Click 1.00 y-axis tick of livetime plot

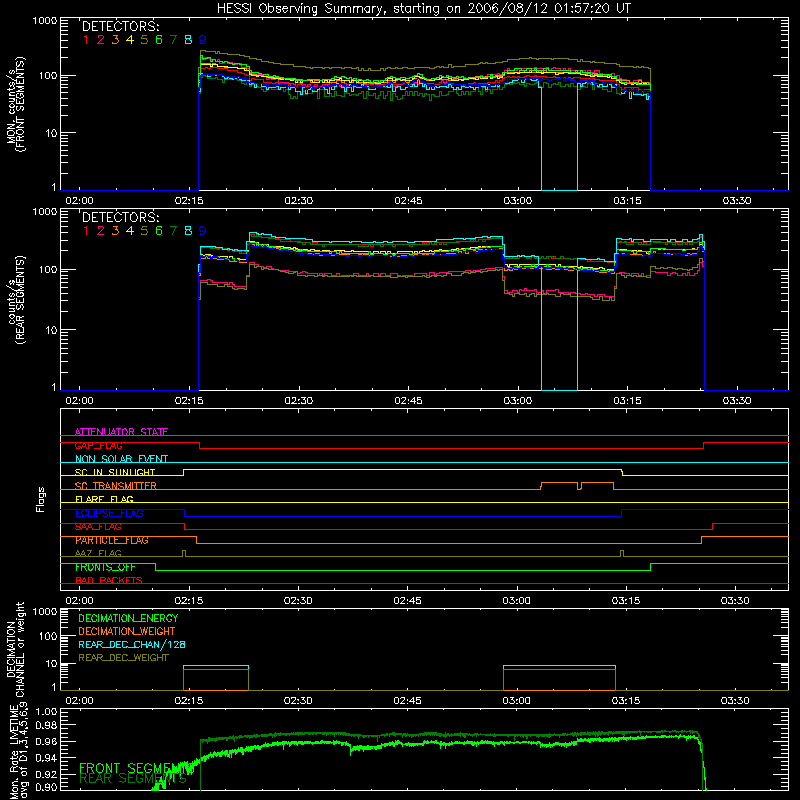[46, 712]
